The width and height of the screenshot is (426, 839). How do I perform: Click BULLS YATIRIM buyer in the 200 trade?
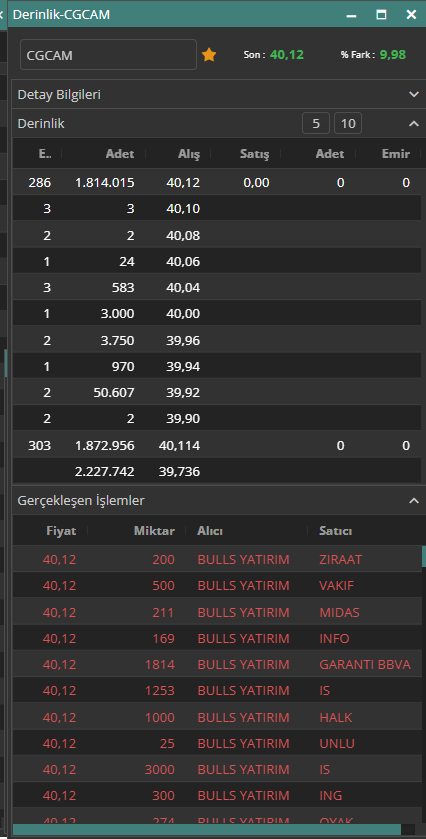(244, 559)
